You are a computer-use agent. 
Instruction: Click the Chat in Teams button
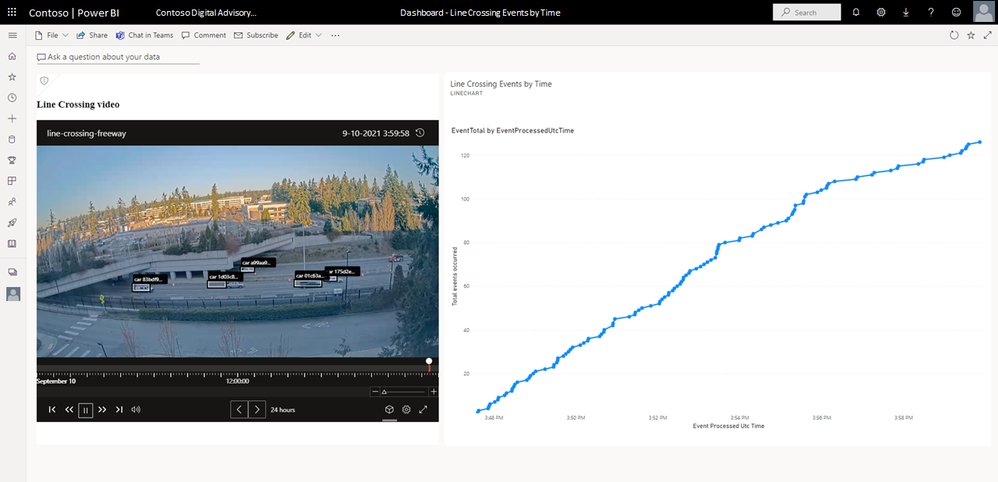point(144,36)
